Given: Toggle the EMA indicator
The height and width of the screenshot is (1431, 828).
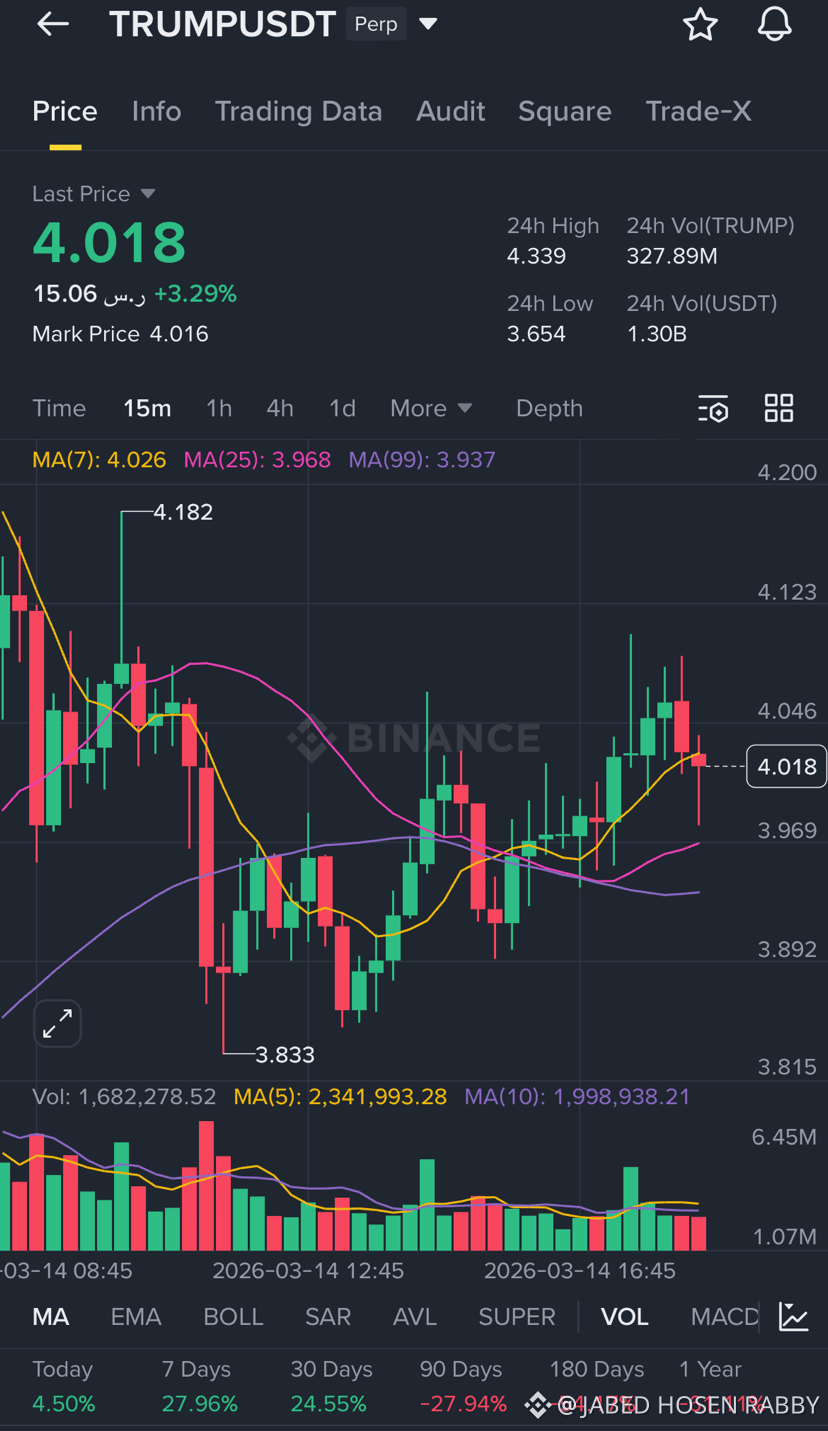Looking at the screenshot, I should pyautogui.click(x=136, y=1317).
